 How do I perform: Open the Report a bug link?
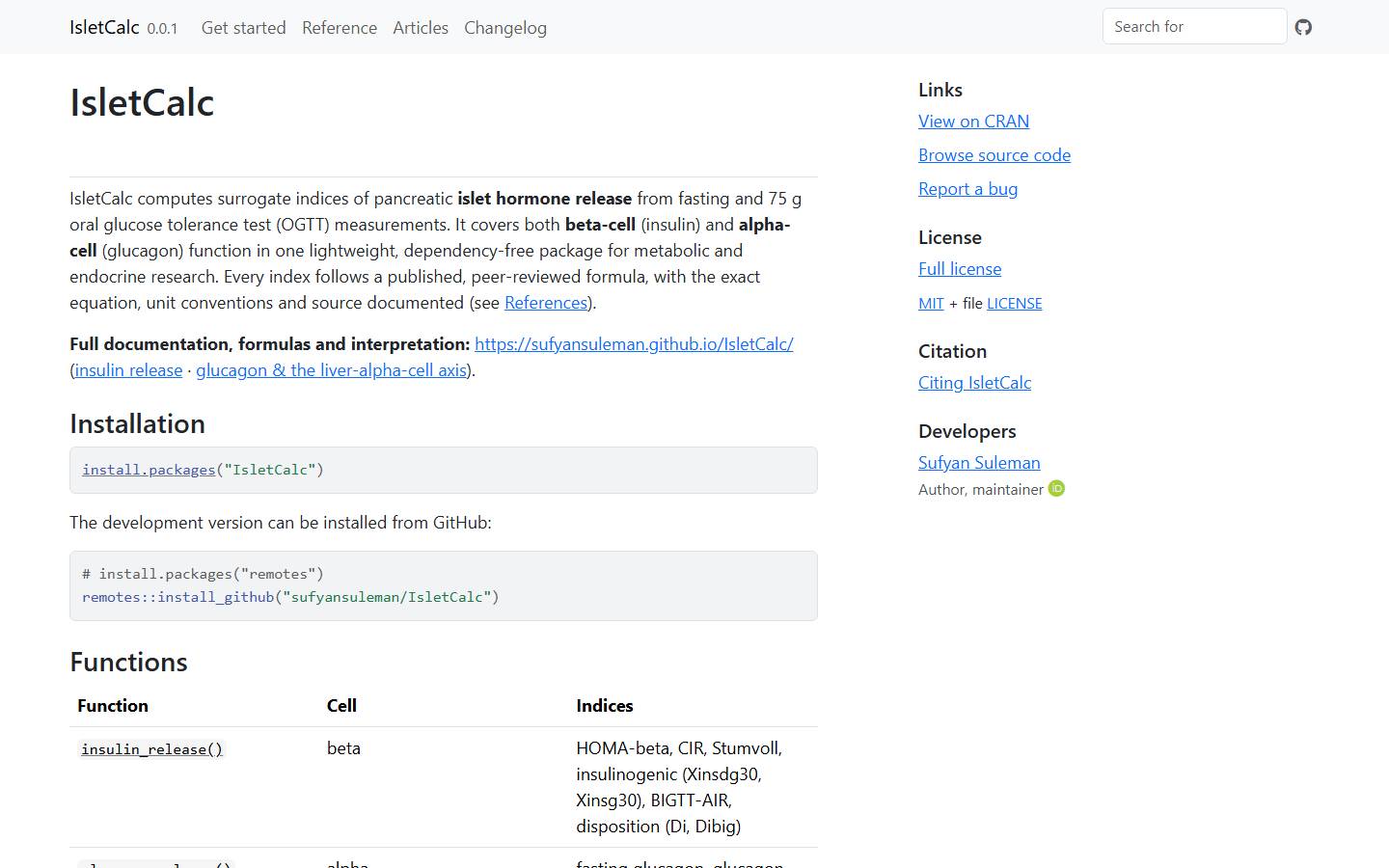pos(967,189)
